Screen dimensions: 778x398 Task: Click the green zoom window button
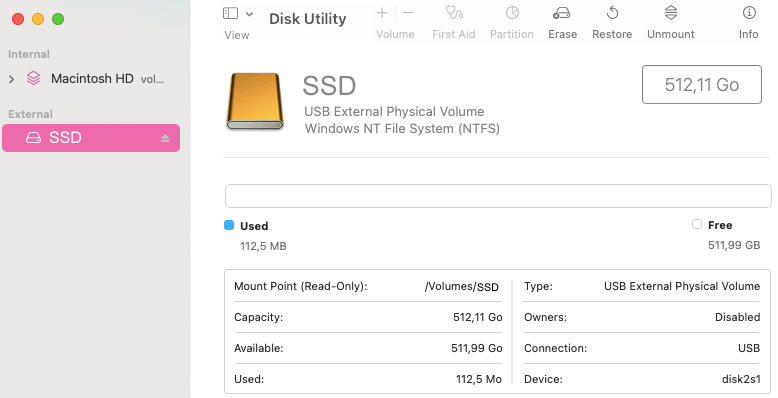pyautogui.click(x=58, y=19)
